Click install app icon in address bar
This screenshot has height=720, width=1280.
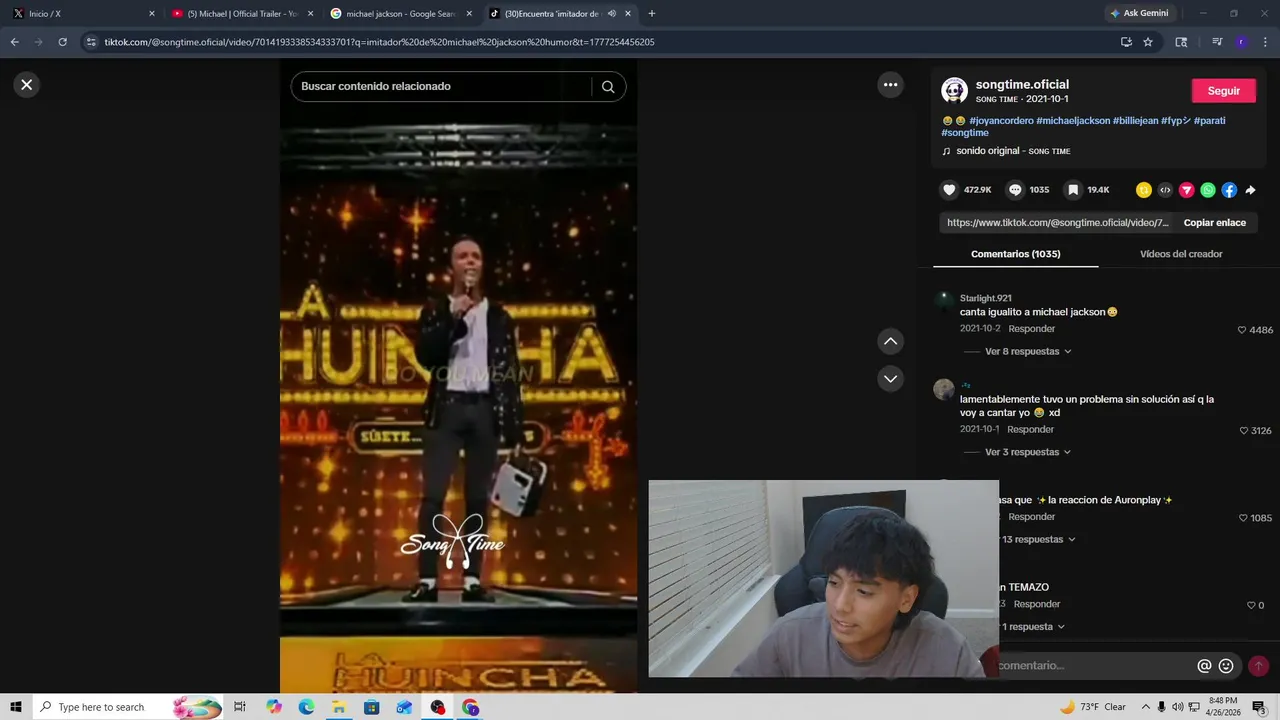tap(1126, 42)
